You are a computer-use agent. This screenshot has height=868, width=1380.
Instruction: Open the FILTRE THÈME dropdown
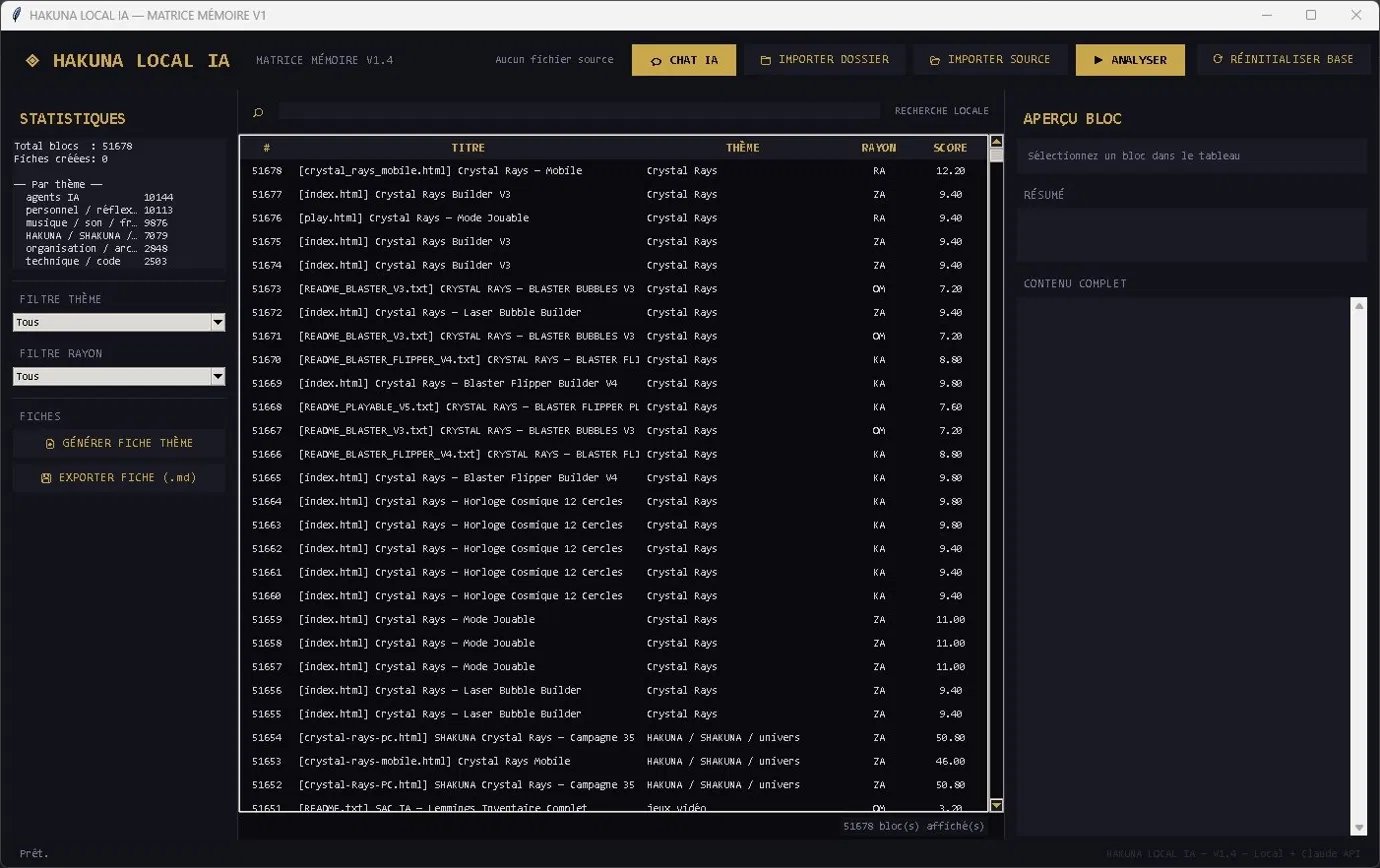click(x=119, y=322)
